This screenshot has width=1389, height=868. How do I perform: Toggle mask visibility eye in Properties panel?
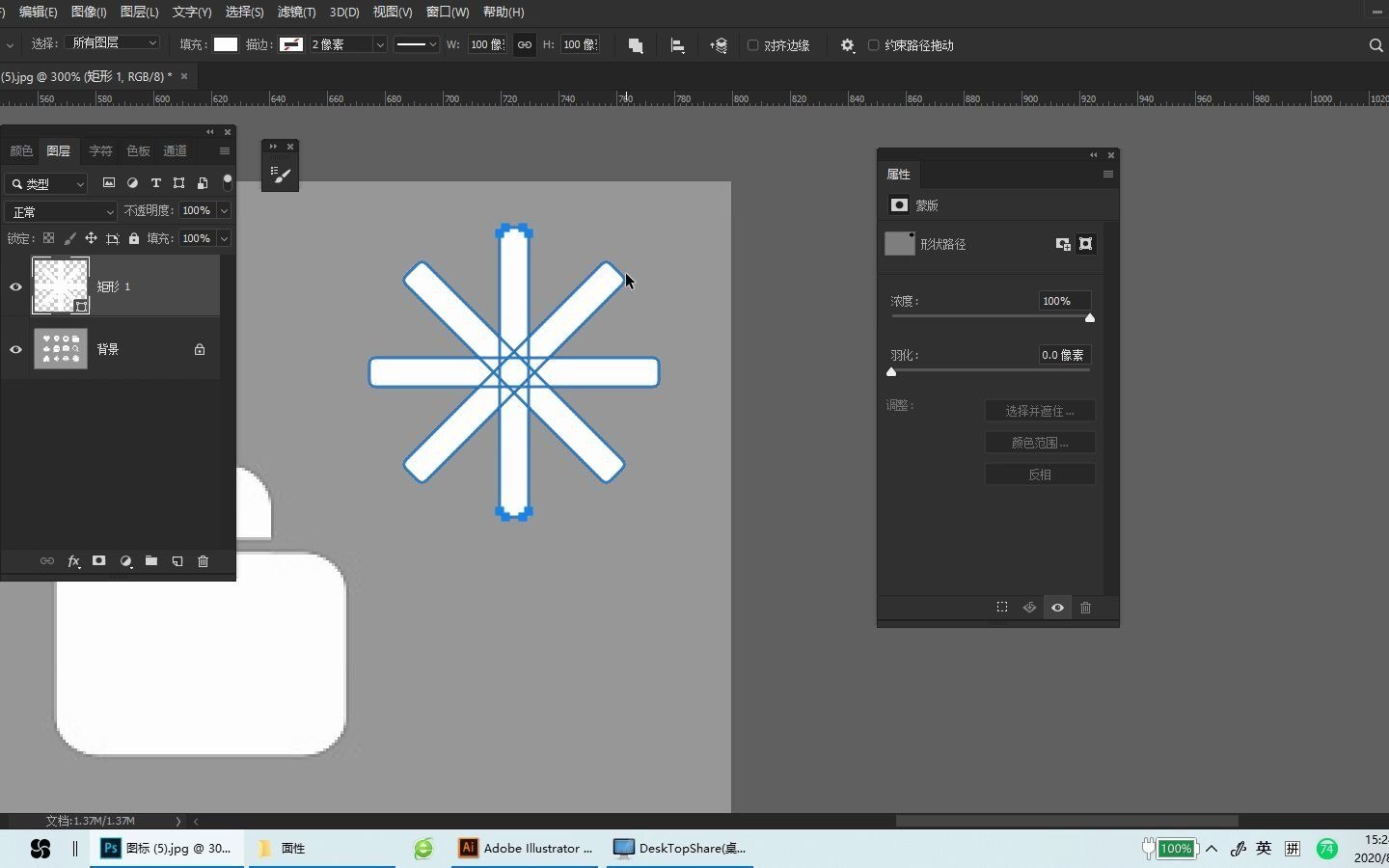1057,608
